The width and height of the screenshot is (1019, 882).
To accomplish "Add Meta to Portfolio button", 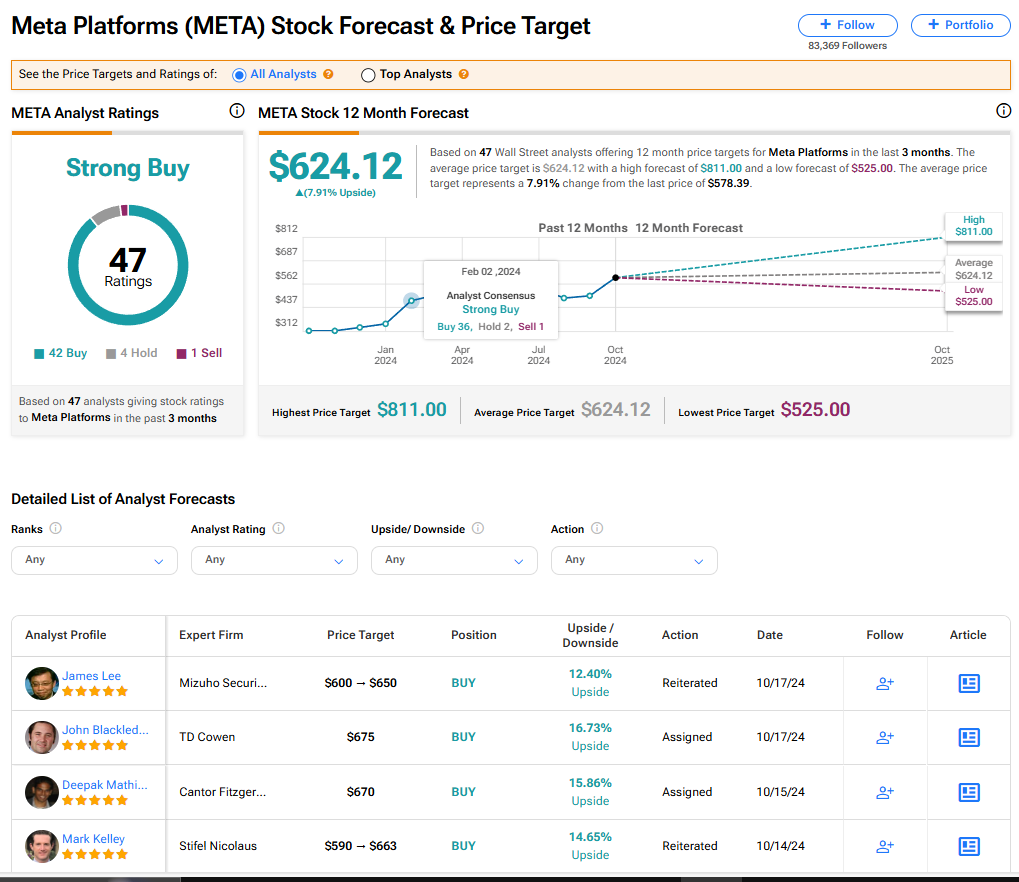I will click(x=960, y=25).
